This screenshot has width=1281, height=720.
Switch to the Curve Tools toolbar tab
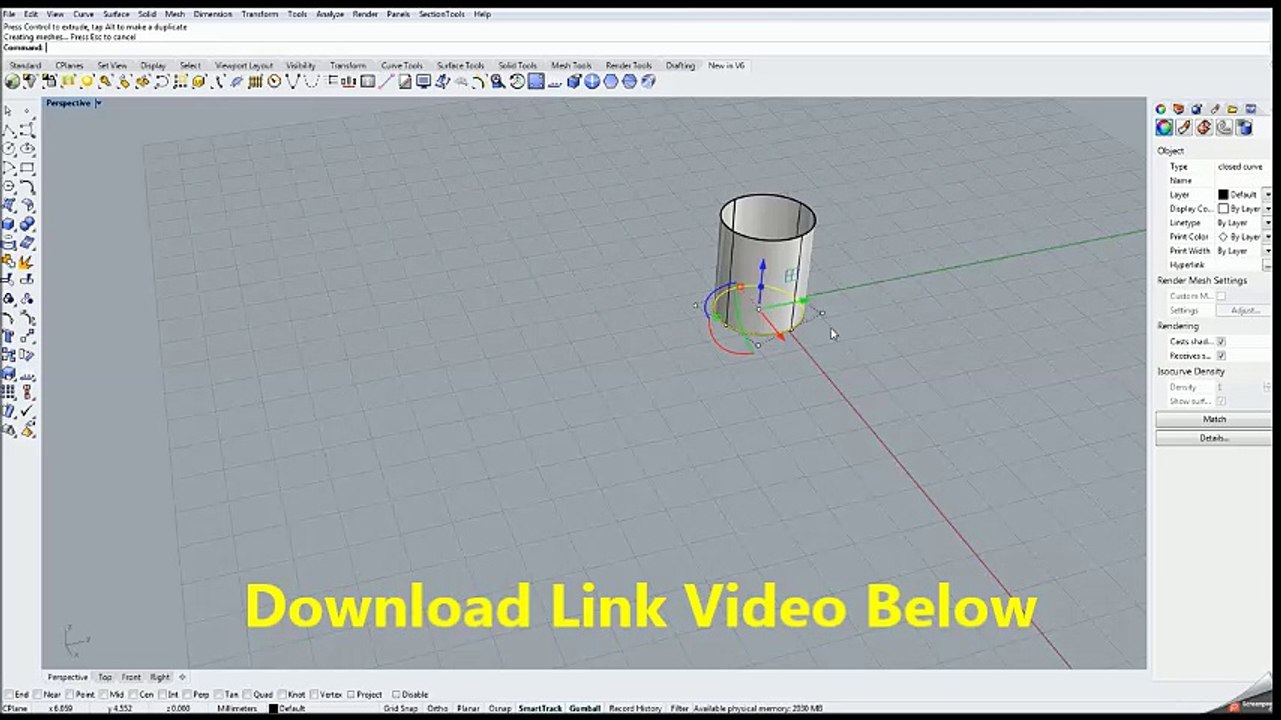pos(401,66)
